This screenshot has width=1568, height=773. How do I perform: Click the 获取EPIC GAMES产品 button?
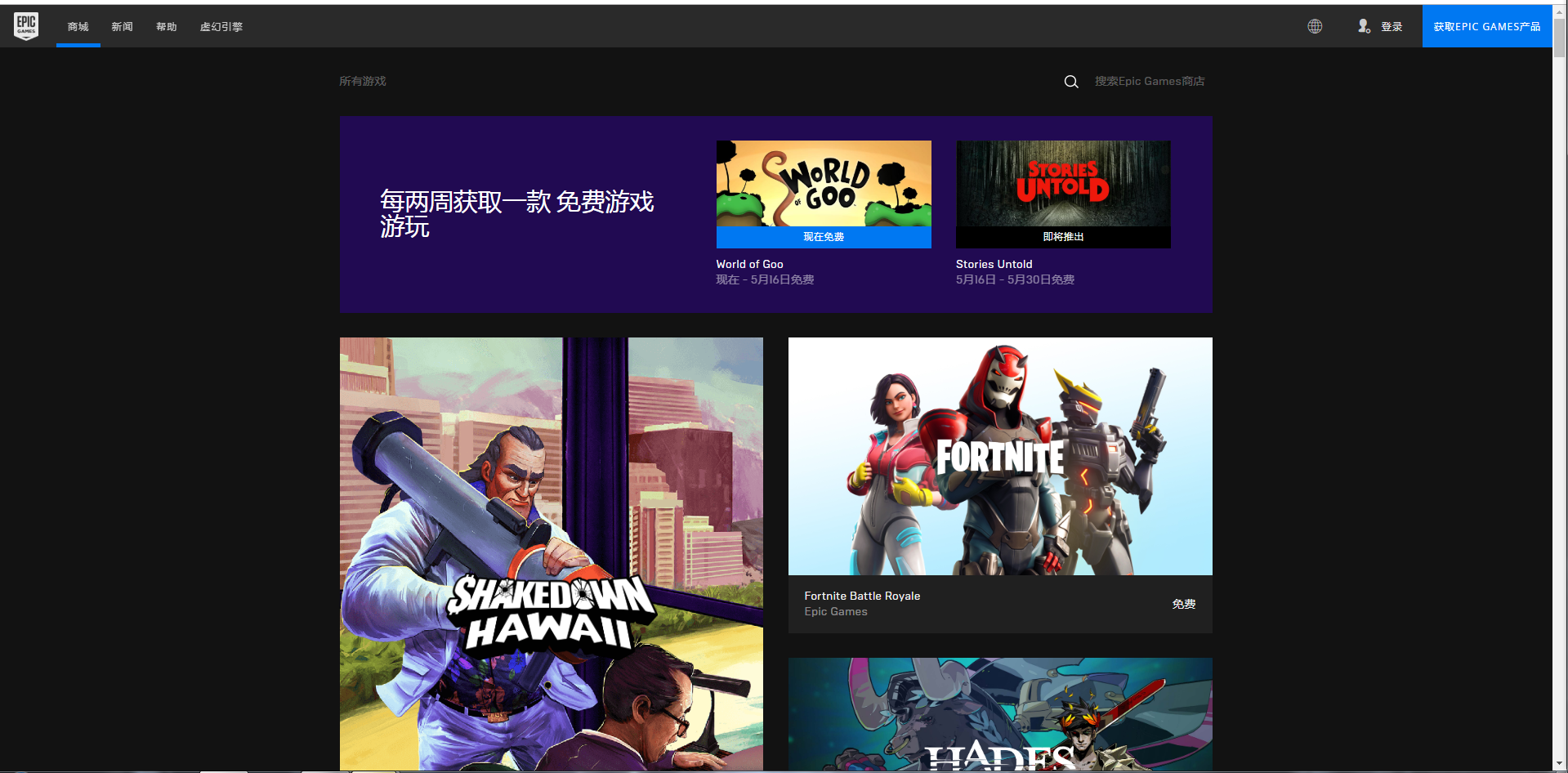[x=1487, y=26]
